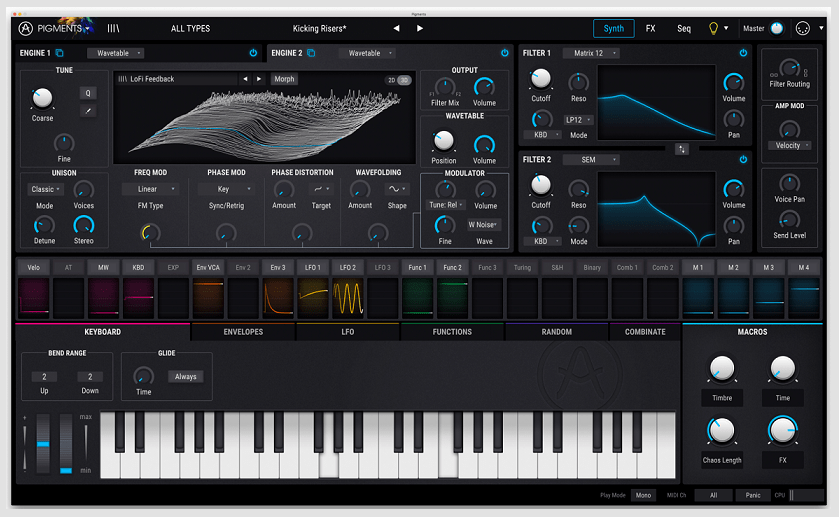This screenshot has width=839, height=517.
Task: Open the Velocity amp mod dropdown
Action: [790, 146]
